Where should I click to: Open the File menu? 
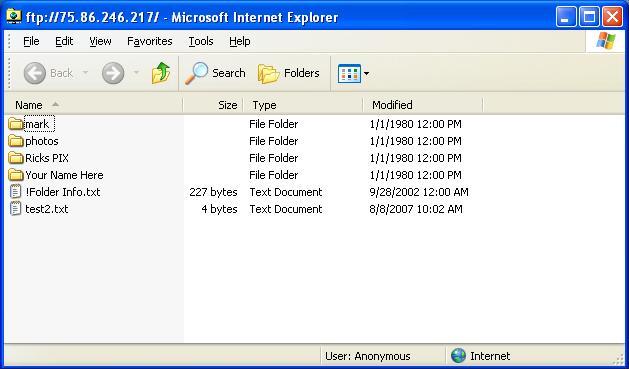click(31, 41)
